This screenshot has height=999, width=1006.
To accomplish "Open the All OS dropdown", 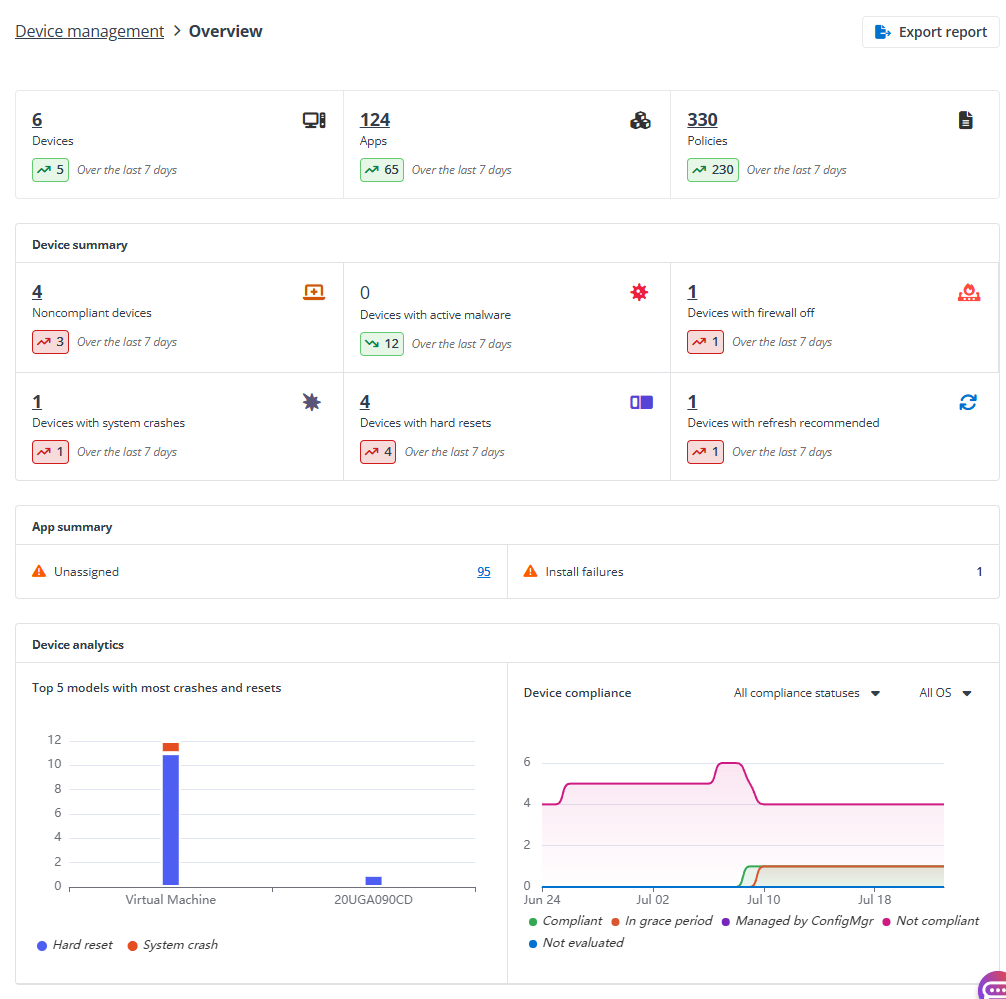I will 942,692.
